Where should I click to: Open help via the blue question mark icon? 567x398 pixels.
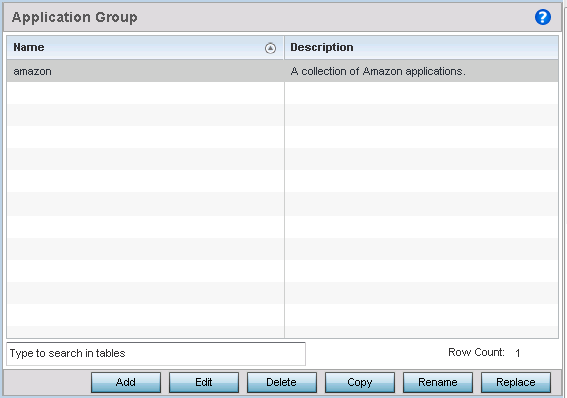click(x=542, y=17)
